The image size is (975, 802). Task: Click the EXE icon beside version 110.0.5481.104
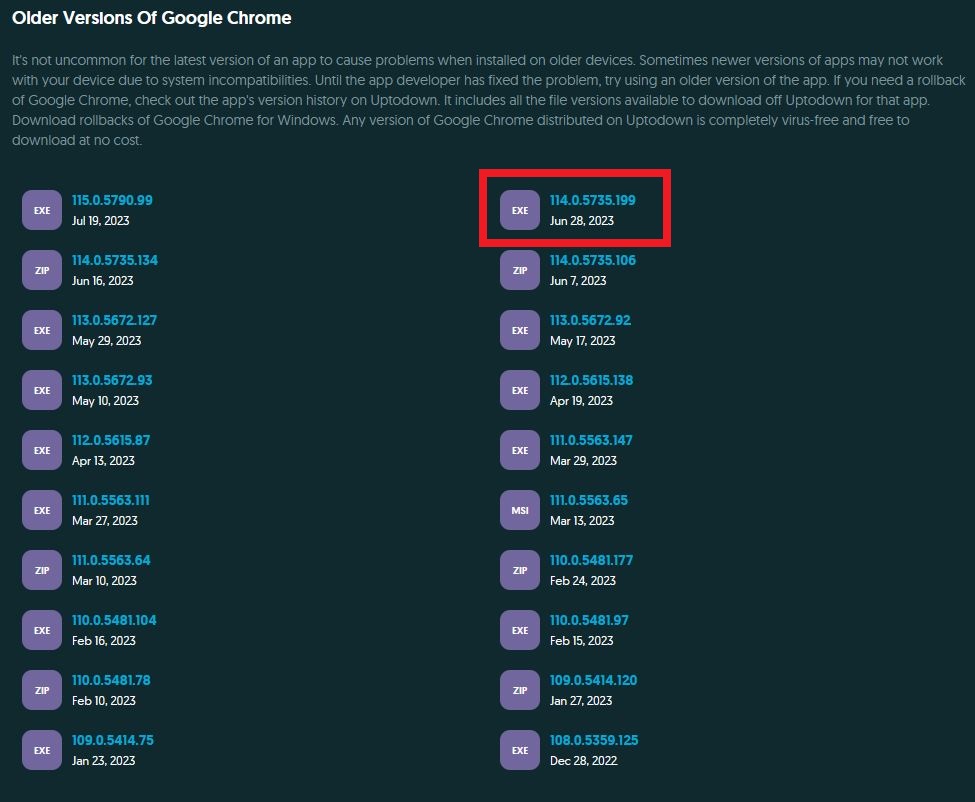(x=42, y=630)
